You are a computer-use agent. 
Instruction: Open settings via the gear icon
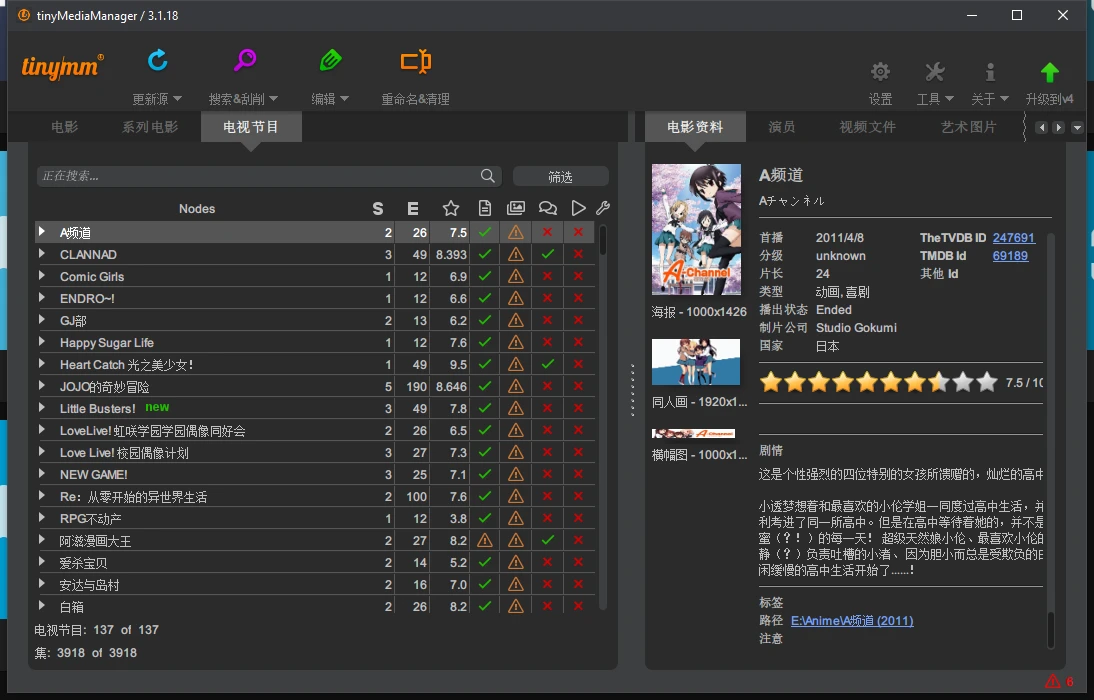(x=880, y=72)
